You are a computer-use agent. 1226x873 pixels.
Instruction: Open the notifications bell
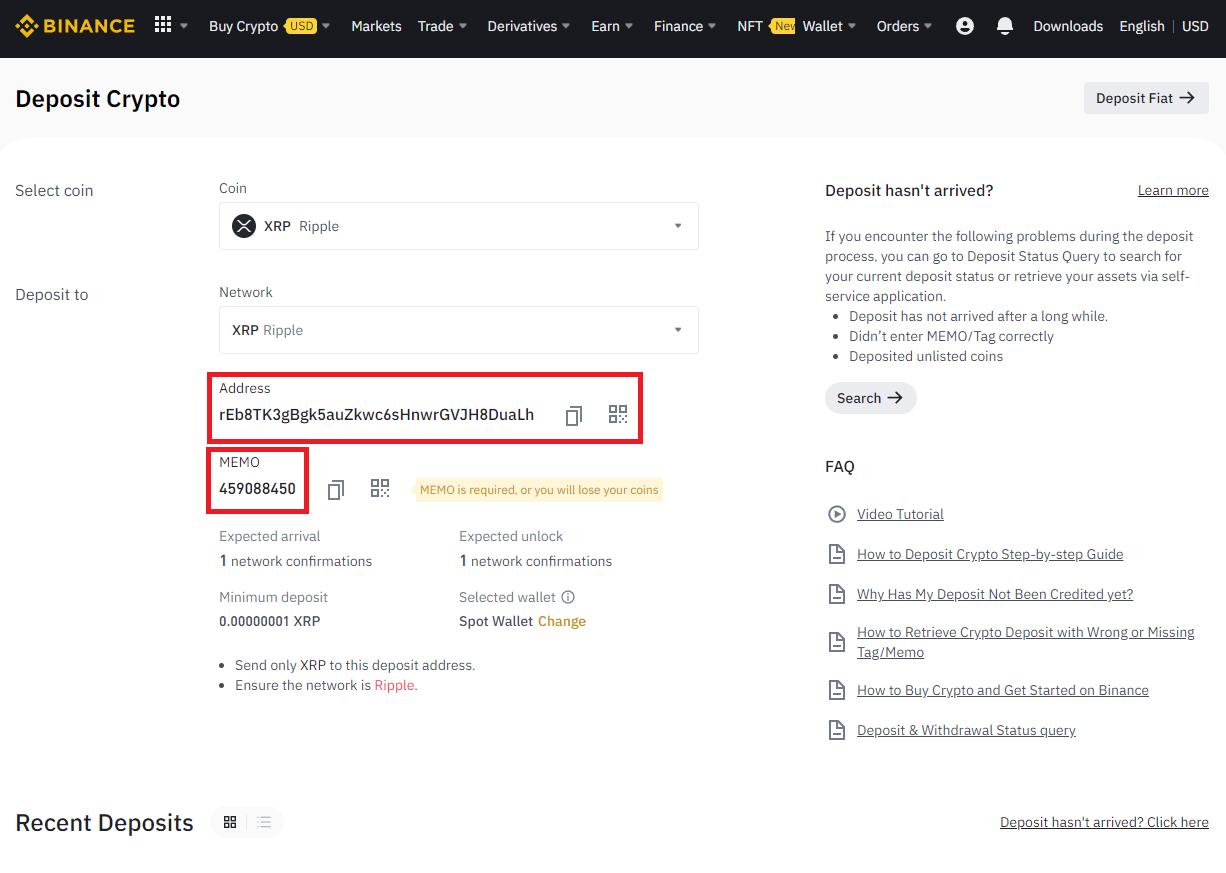pos(1006,26)
